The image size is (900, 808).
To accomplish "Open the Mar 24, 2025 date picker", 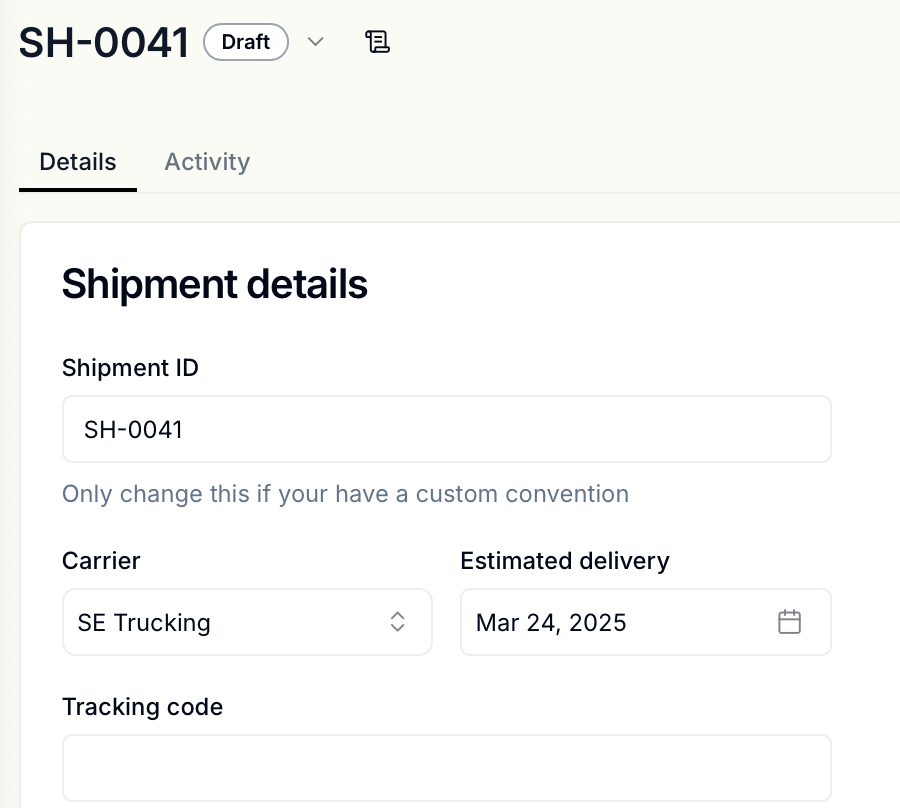I will coord(646,622).
